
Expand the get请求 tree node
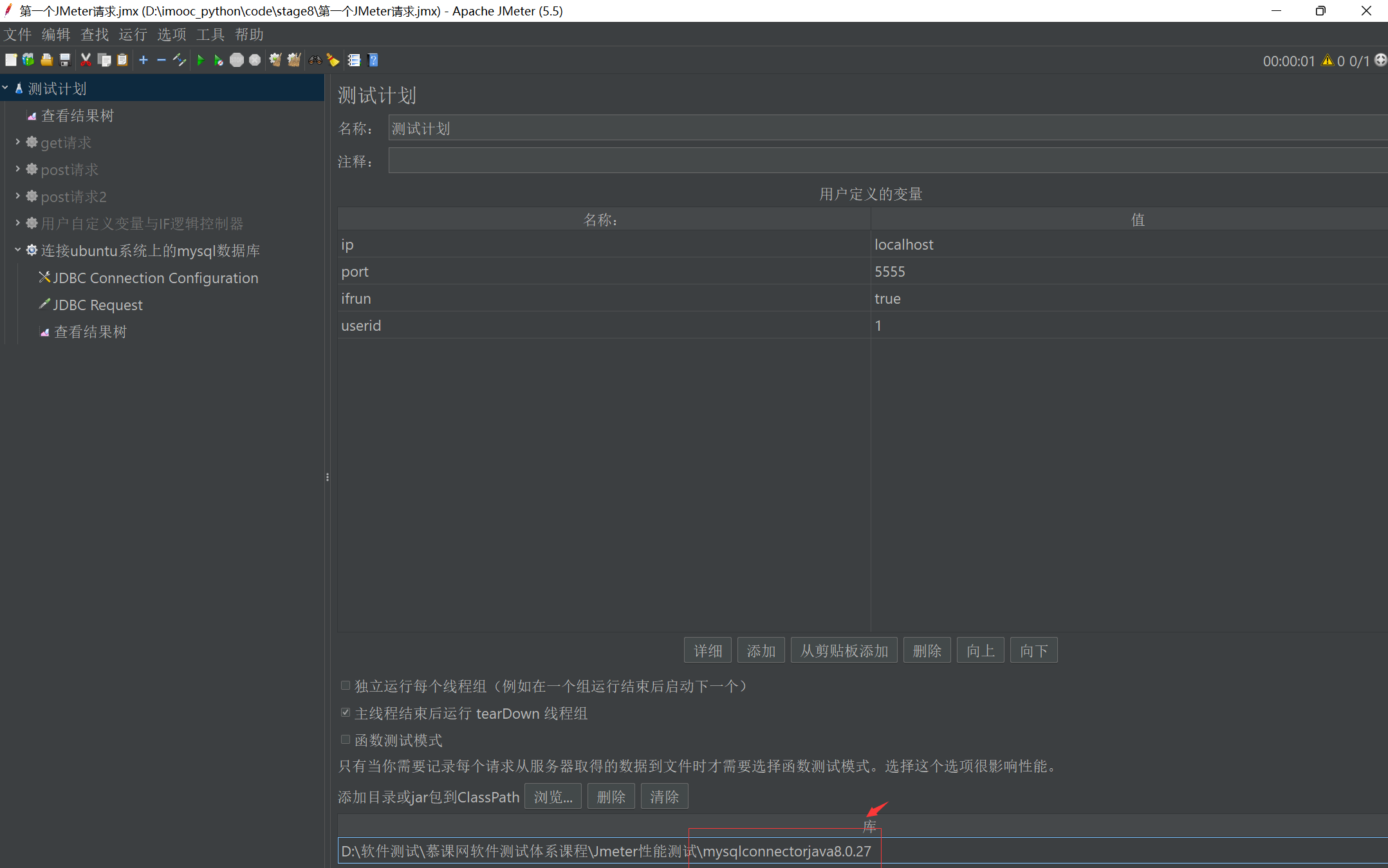pyautogui.click(x=17, y=142)
